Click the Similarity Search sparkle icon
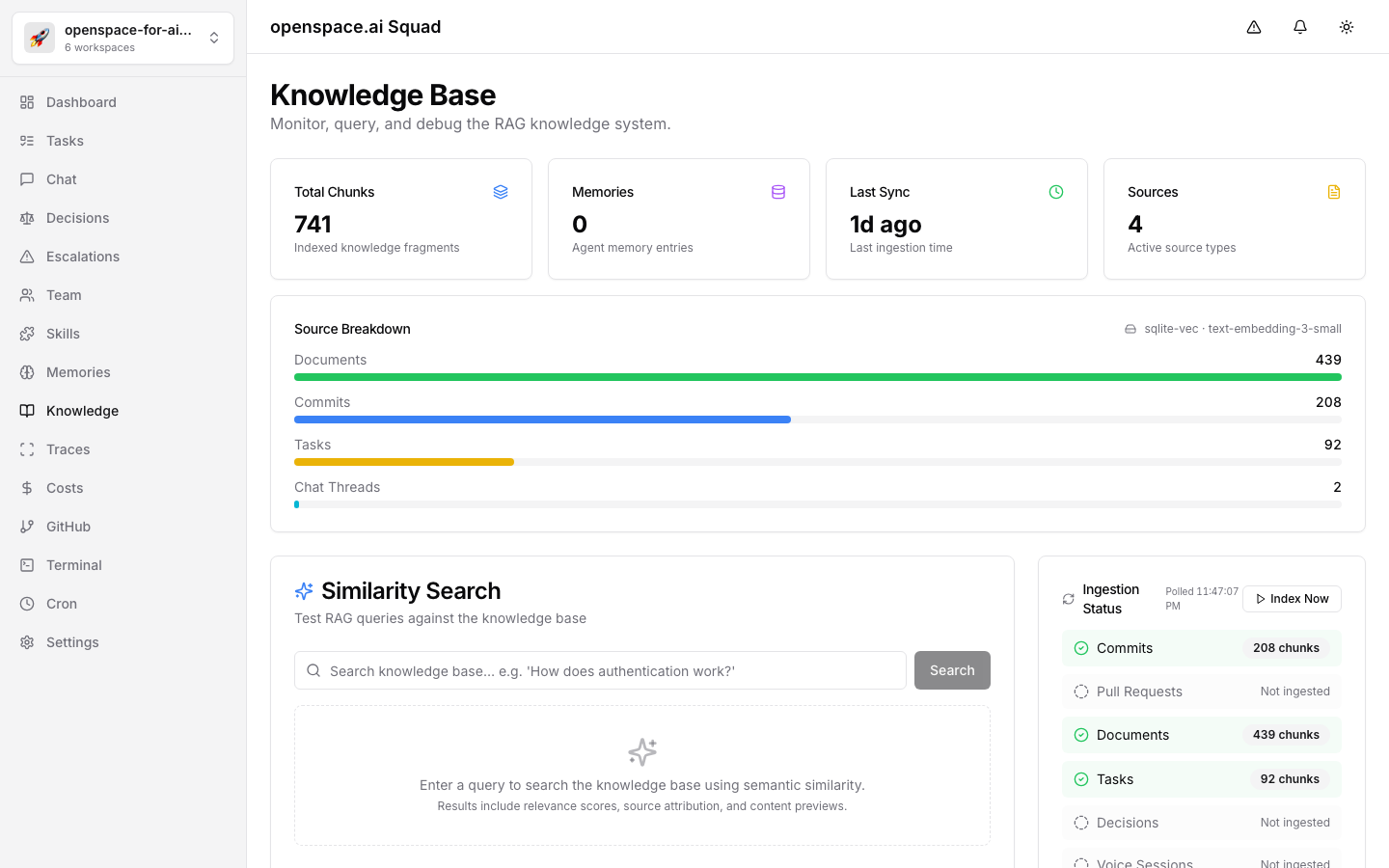1389x868 pixels. (304, 591)
